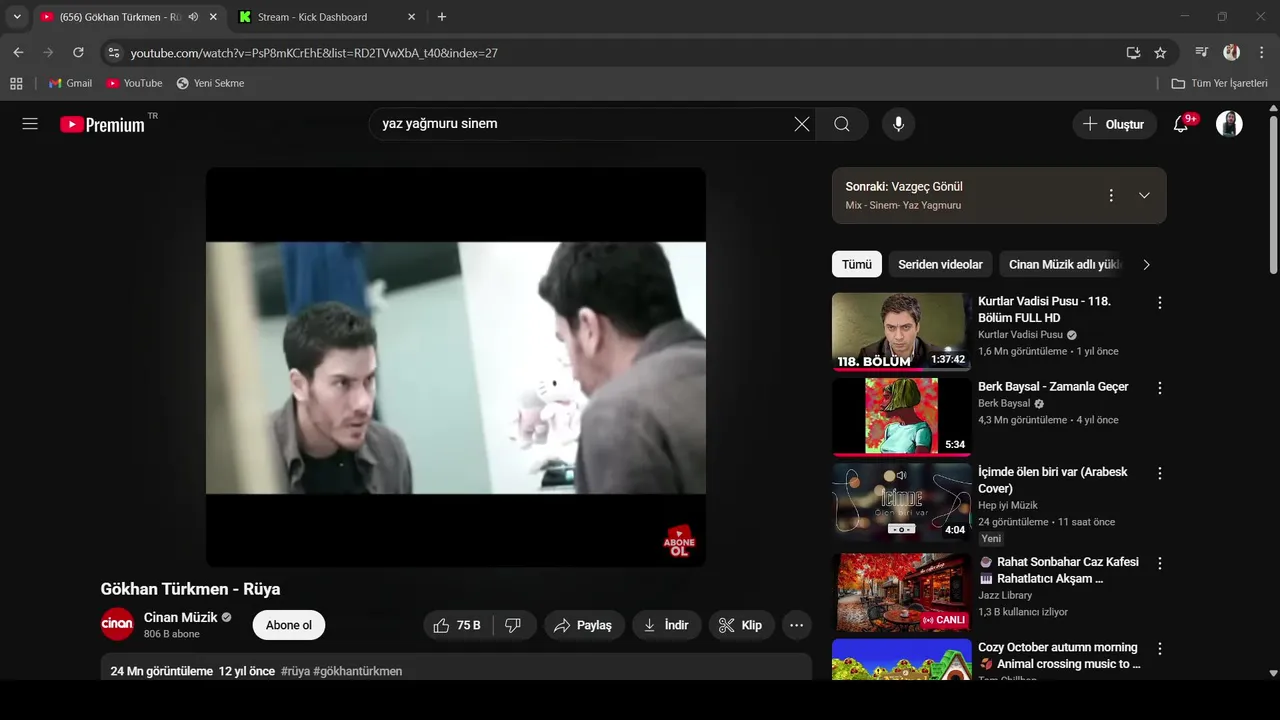1280x720 pixels.
Task: View site information icon in address bar
Action: (113, 52)
